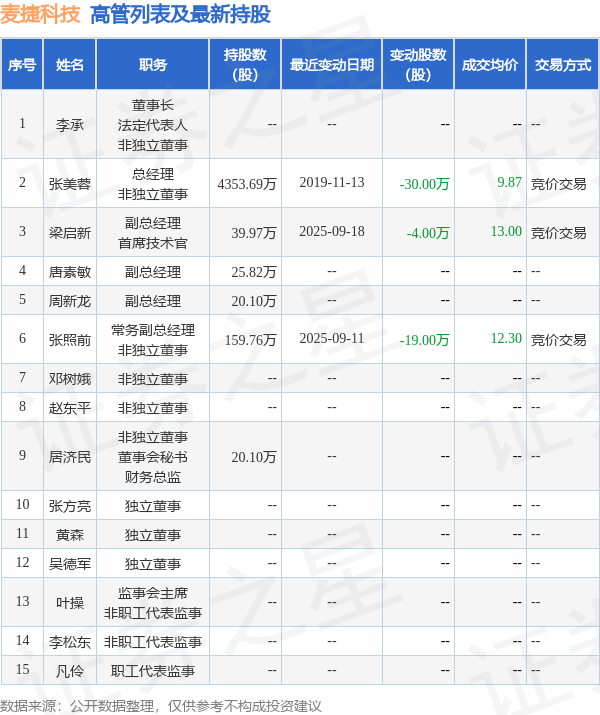Click 周新龙's shareholding 20.10万
Viewport: 600px width, 715px height.
click(x=253, y=301)
